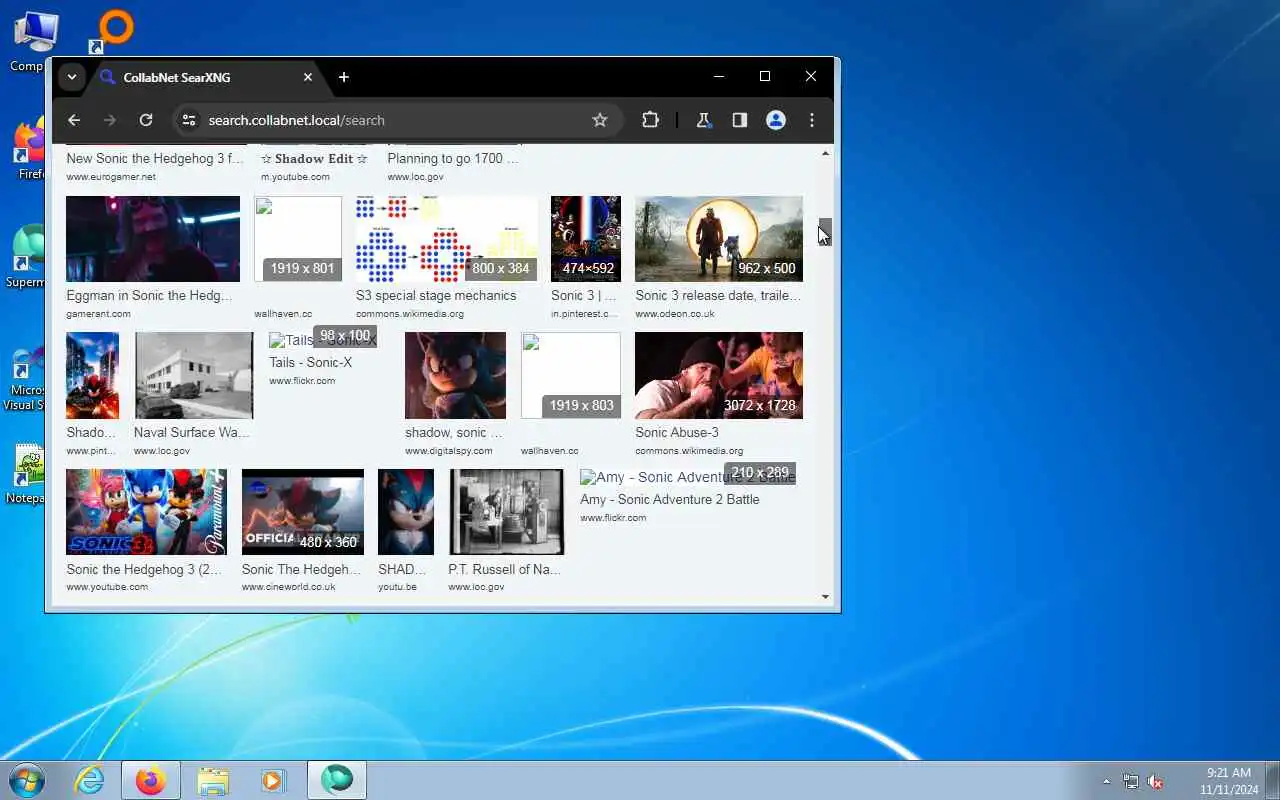Close the CollabNet SearXNG tab

tap(308, 77)
